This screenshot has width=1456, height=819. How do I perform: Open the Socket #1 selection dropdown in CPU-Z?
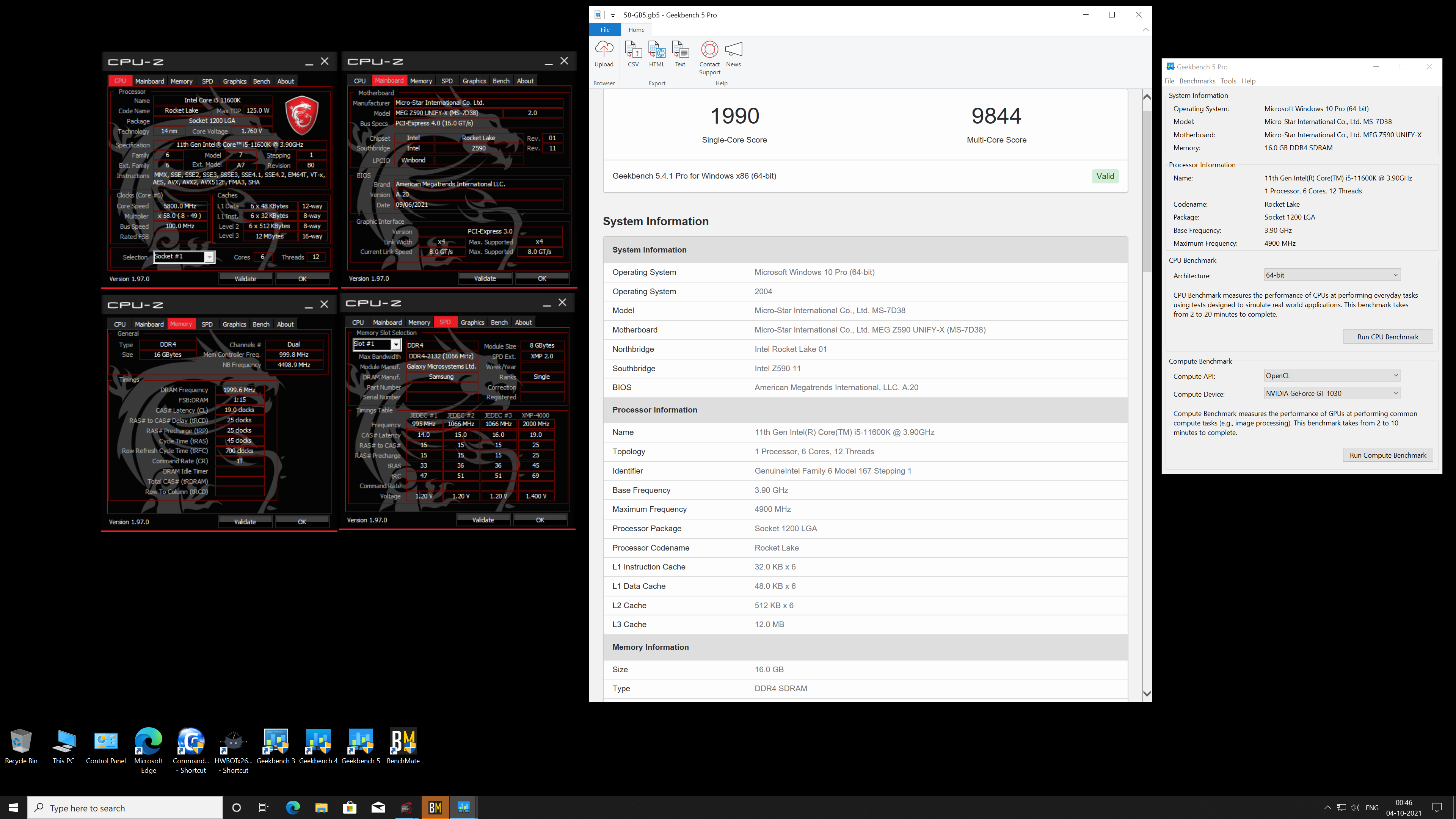(184, 257)
